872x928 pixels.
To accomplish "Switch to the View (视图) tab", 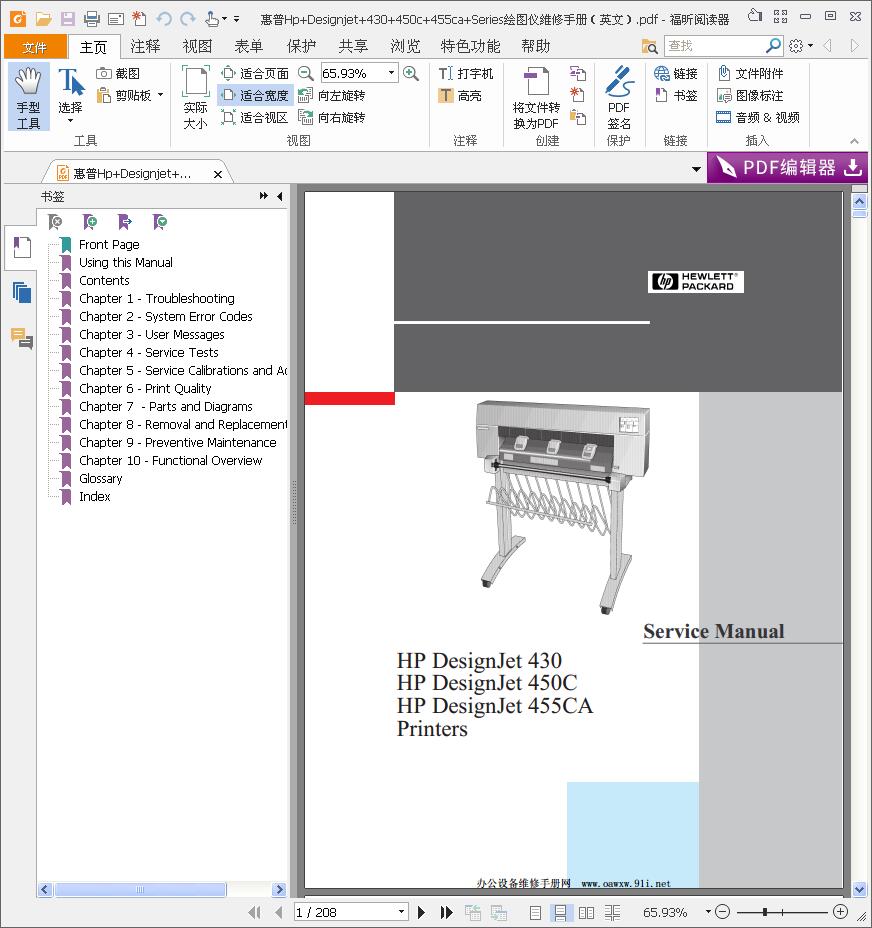I will (197, 46).
